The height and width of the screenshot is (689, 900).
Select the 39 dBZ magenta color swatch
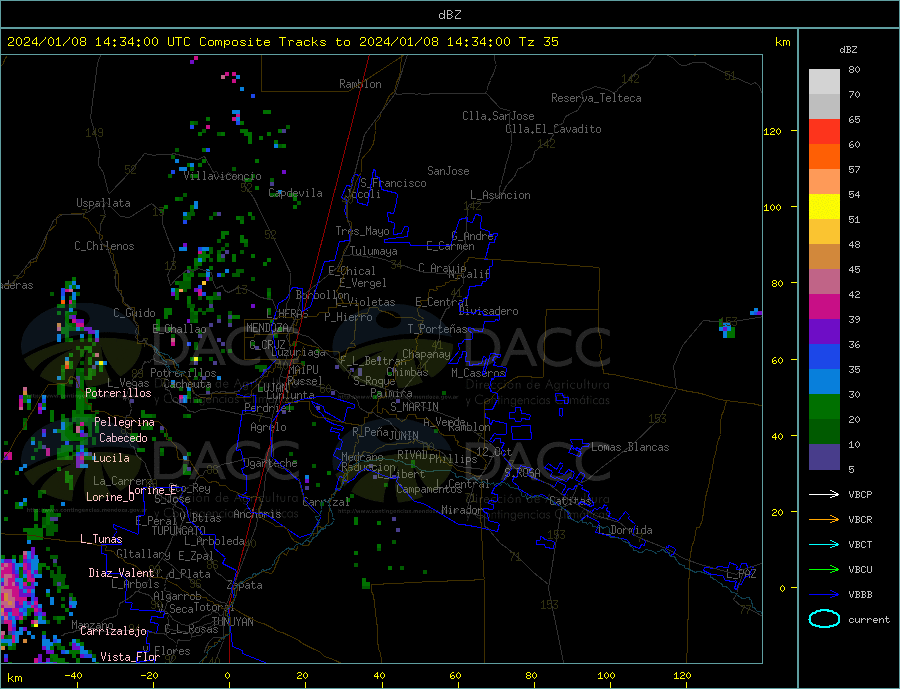click(824, 307)
